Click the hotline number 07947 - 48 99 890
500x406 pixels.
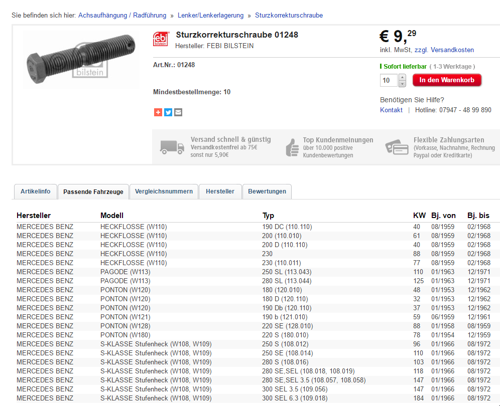click(465, 110)
